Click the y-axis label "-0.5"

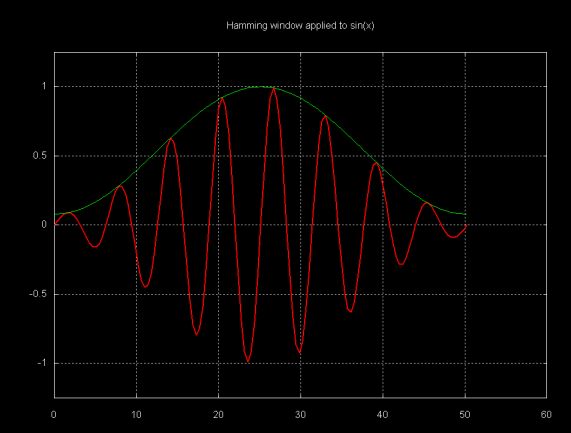point(38,294)
